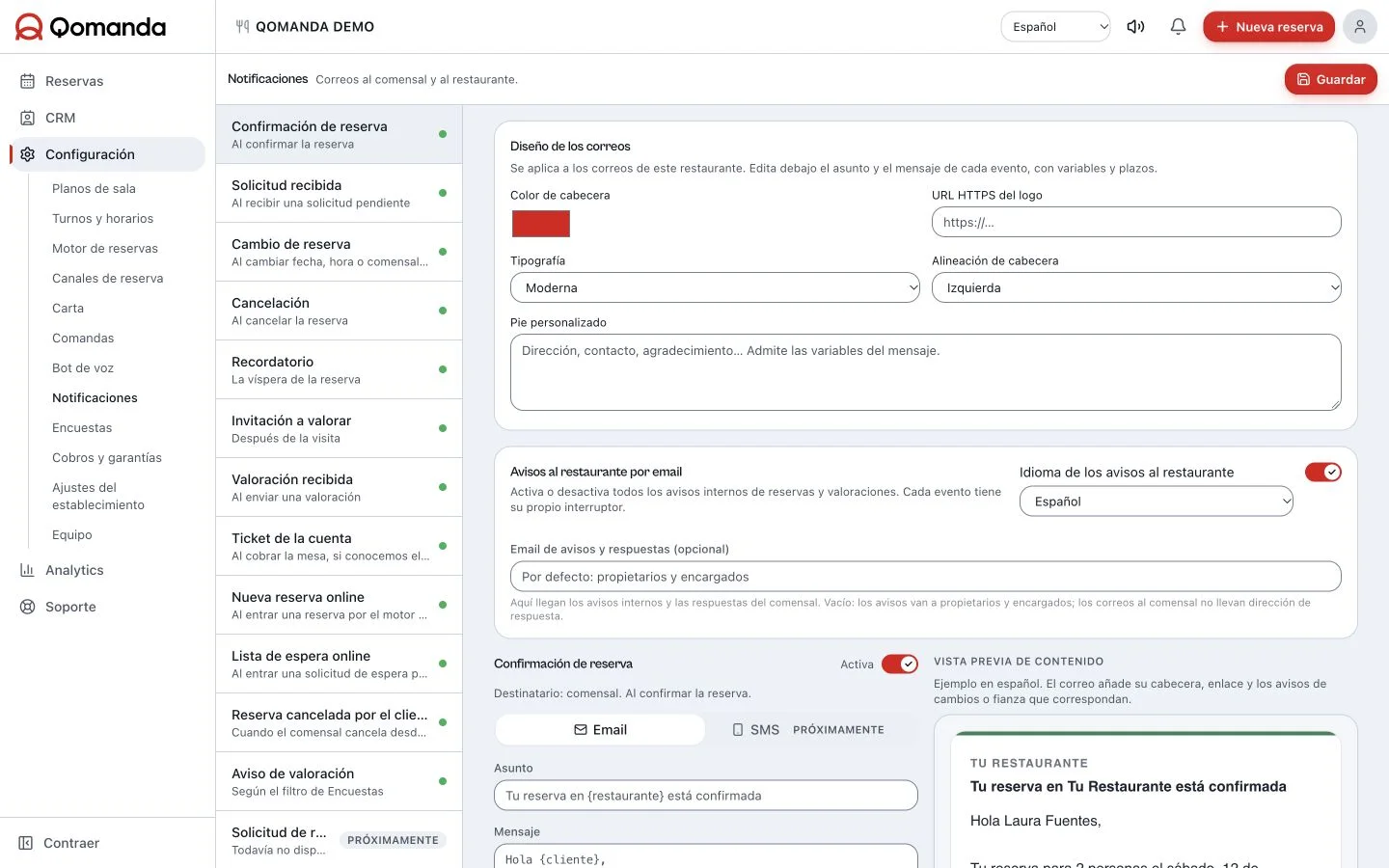Open the Alineación de cabecera dropdown
This screenshot has width=1389, height=868.
(1136, 287)
